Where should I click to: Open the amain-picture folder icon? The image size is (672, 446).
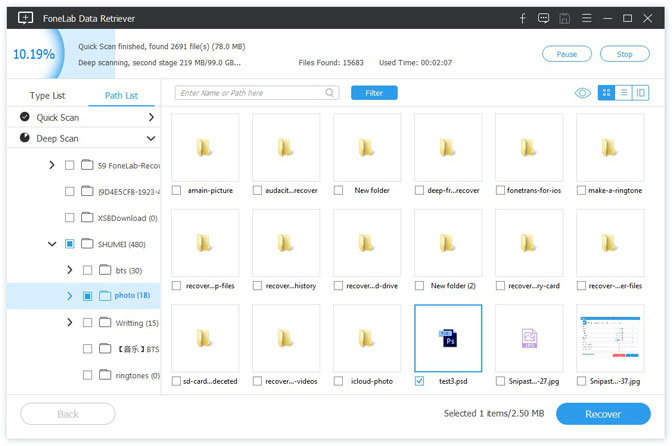coord(205,147)
